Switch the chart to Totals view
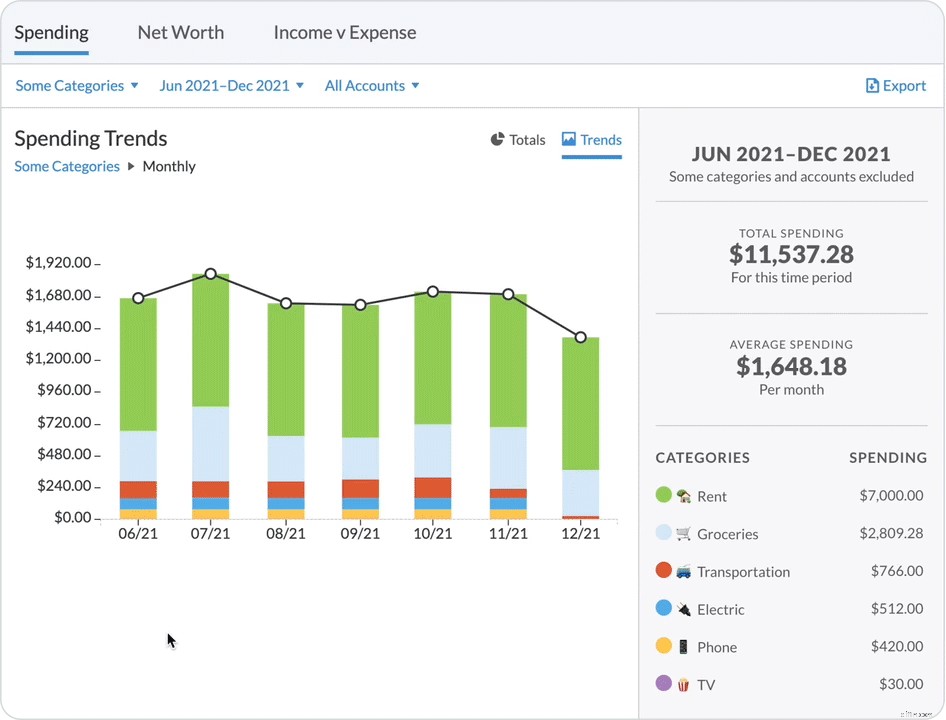Viewport: 946px width, 720px height. click(x=517, y=140)
